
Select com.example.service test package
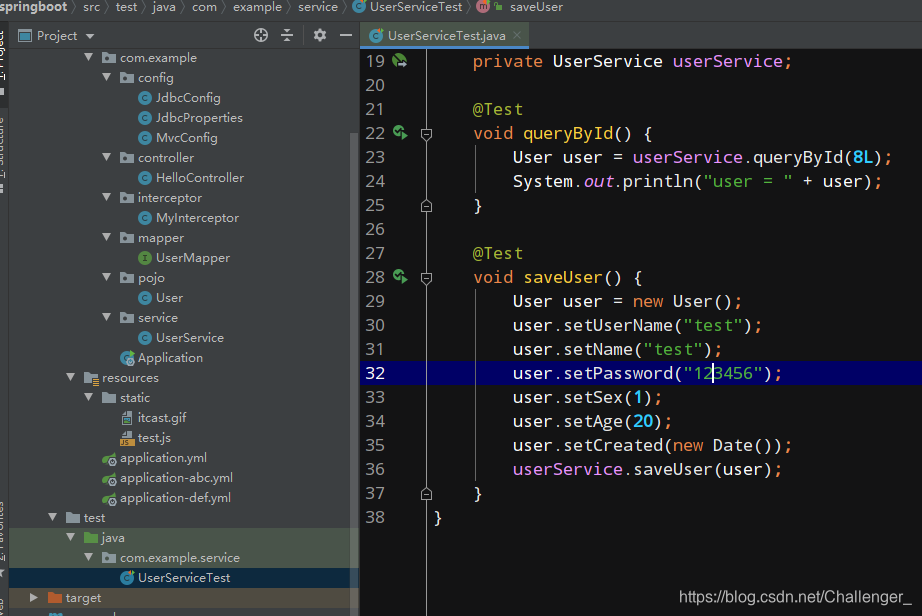coord(171,557)
